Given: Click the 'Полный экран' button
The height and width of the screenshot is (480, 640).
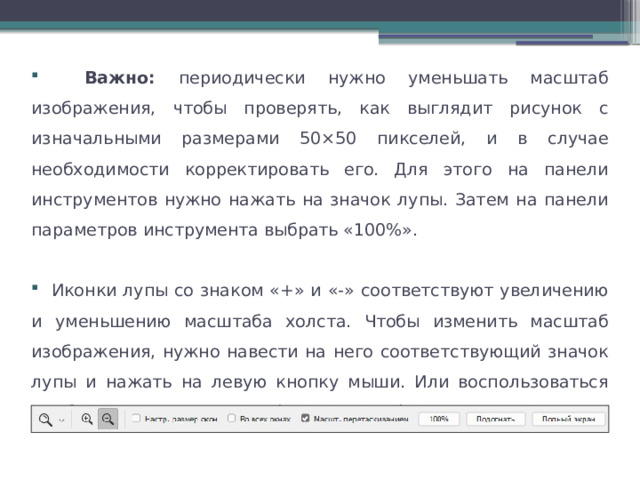Looking at the screenshot, I should click(x=569, y=419).
